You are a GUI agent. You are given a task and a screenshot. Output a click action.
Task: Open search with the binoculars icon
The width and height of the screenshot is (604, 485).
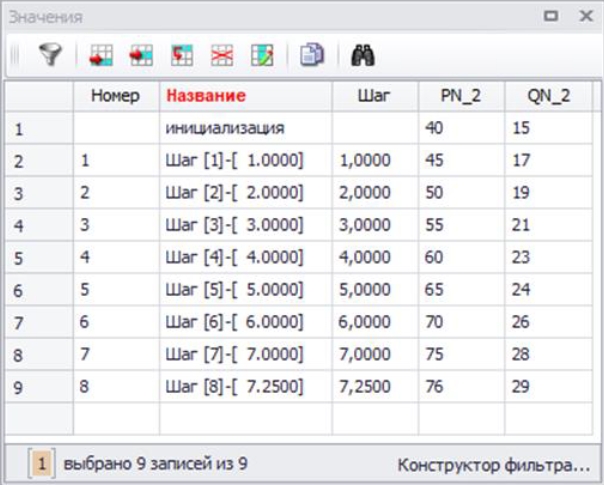pos(362,56)
